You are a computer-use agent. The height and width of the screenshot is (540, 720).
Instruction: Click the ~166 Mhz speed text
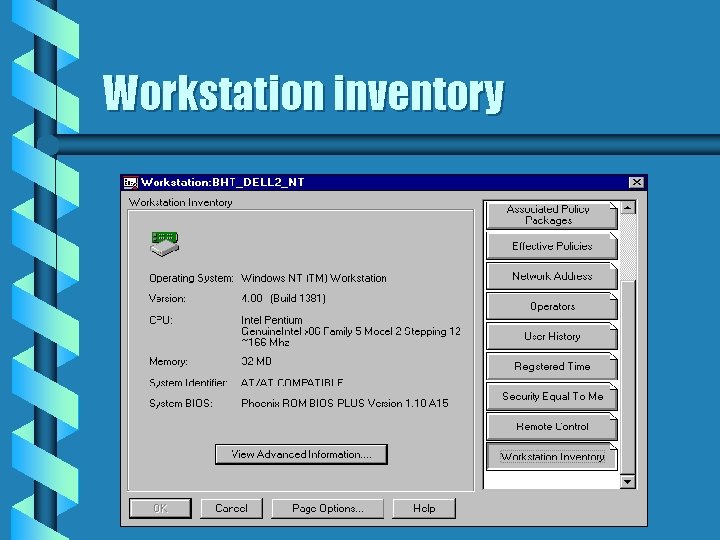tap(265, 342)
